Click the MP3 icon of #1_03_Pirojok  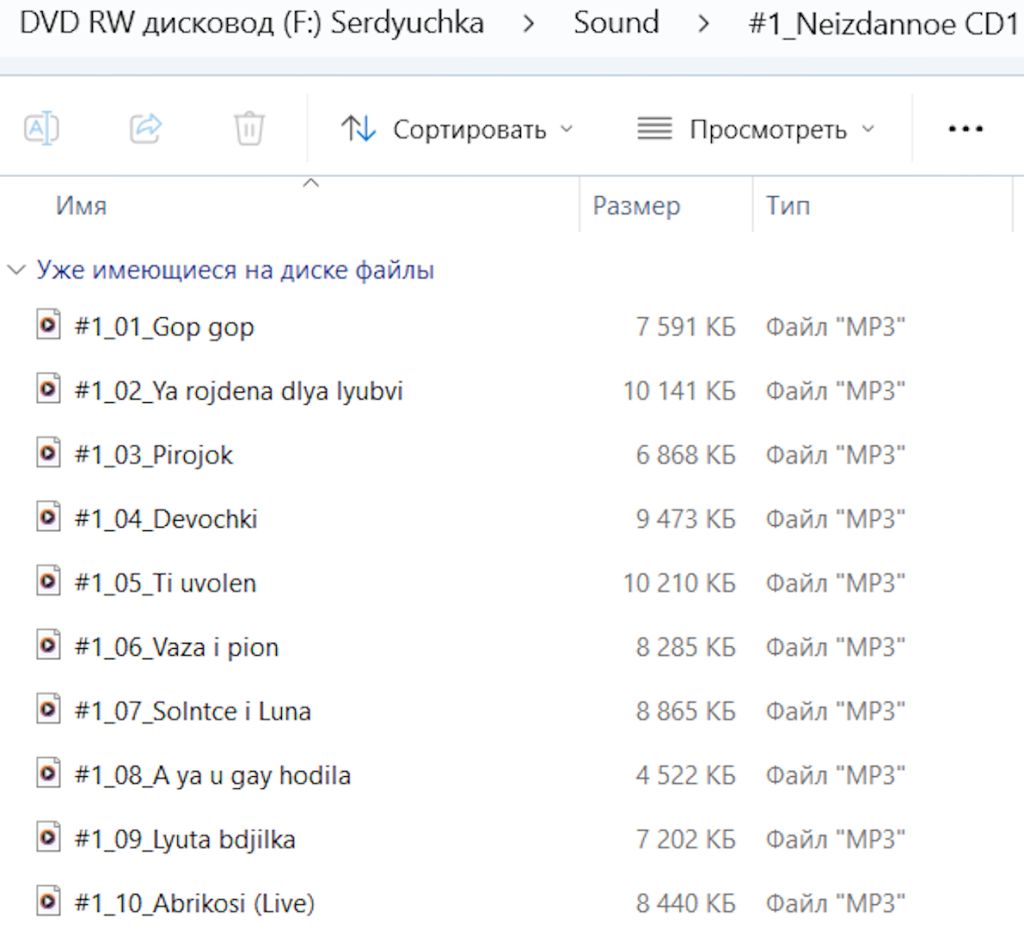tap(48, 453)
